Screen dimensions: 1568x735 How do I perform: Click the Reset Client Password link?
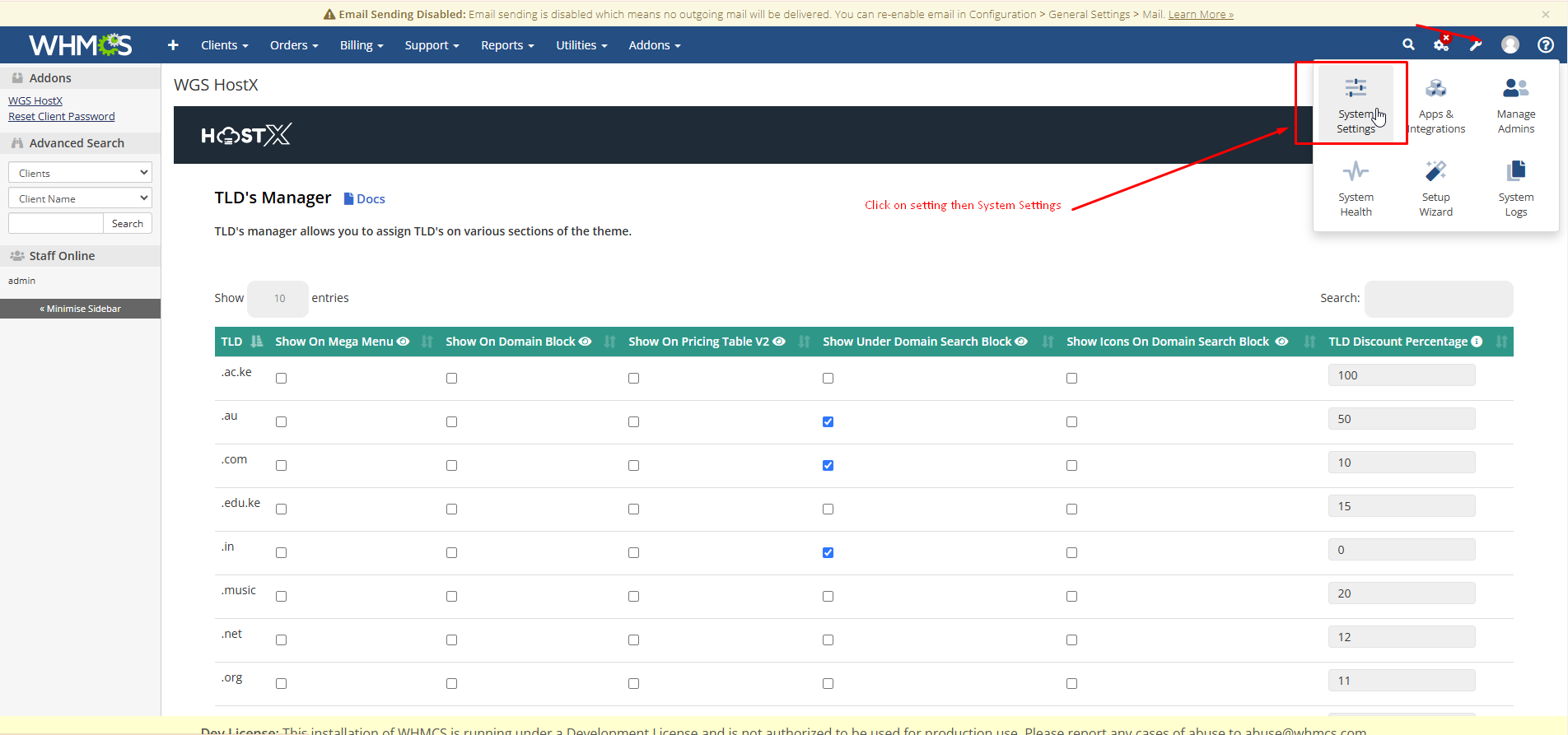pos(62,117)
